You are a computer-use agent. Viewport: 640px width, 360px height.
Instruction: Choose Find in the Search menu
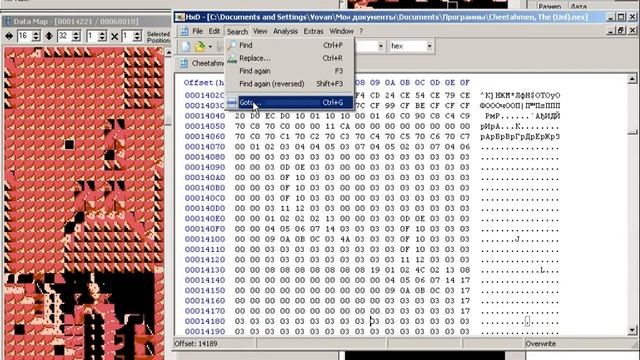pyautogui.click(x=289, y=45)
